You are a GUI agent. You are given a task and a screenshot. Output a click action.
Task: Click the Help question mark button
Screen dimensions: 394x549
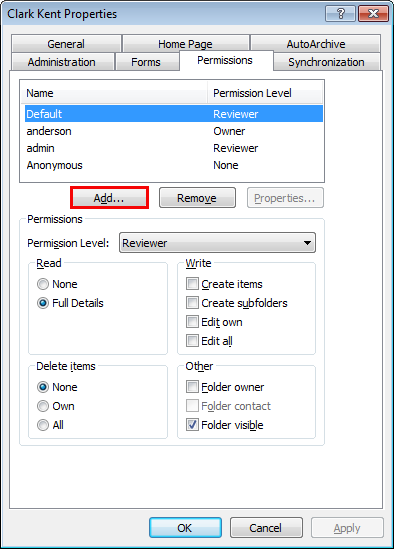pyautogui.click(x=340, y=14)
